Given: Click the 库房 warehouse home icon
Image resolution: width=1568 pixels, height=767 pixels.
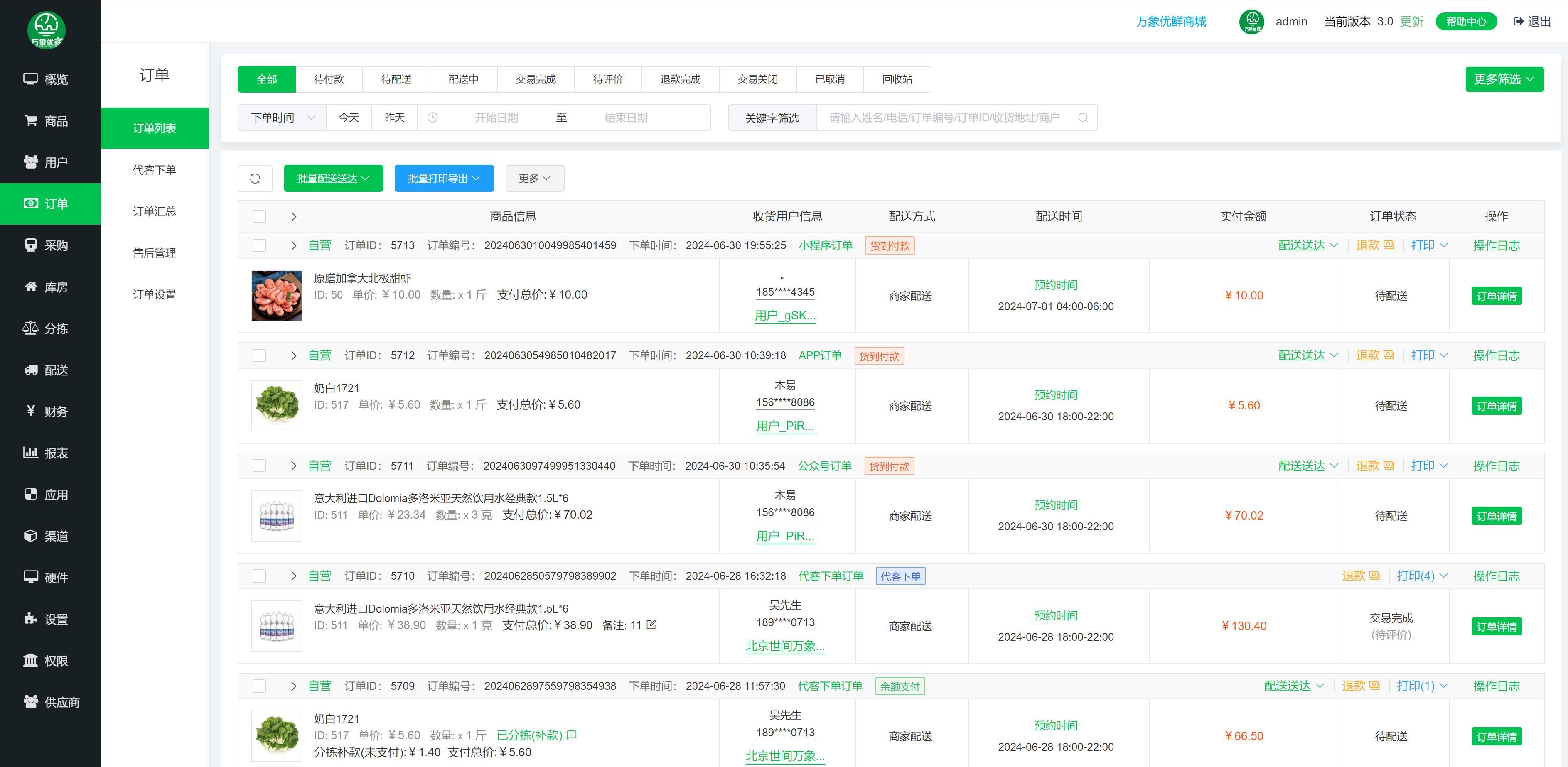Looking at the screenshot, I should pyautogui.click(x=30, y=287).
